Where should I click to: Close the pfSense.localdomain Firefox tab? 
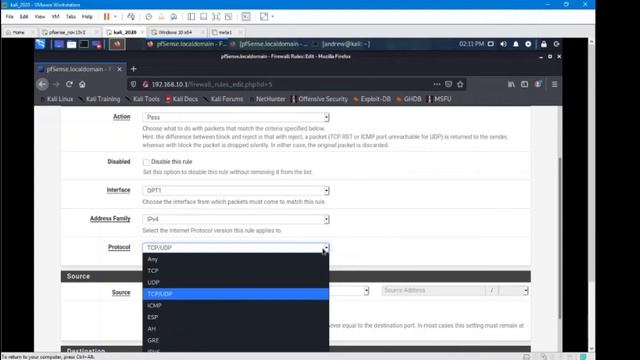(119, 69)
